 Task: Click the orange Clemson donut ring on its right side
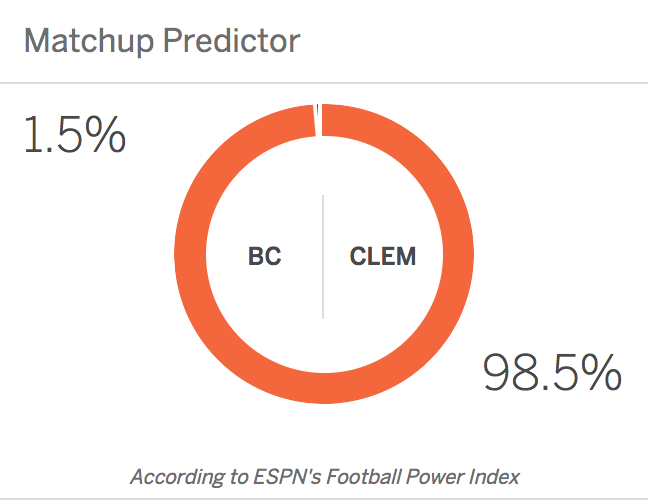coord(458,254)
